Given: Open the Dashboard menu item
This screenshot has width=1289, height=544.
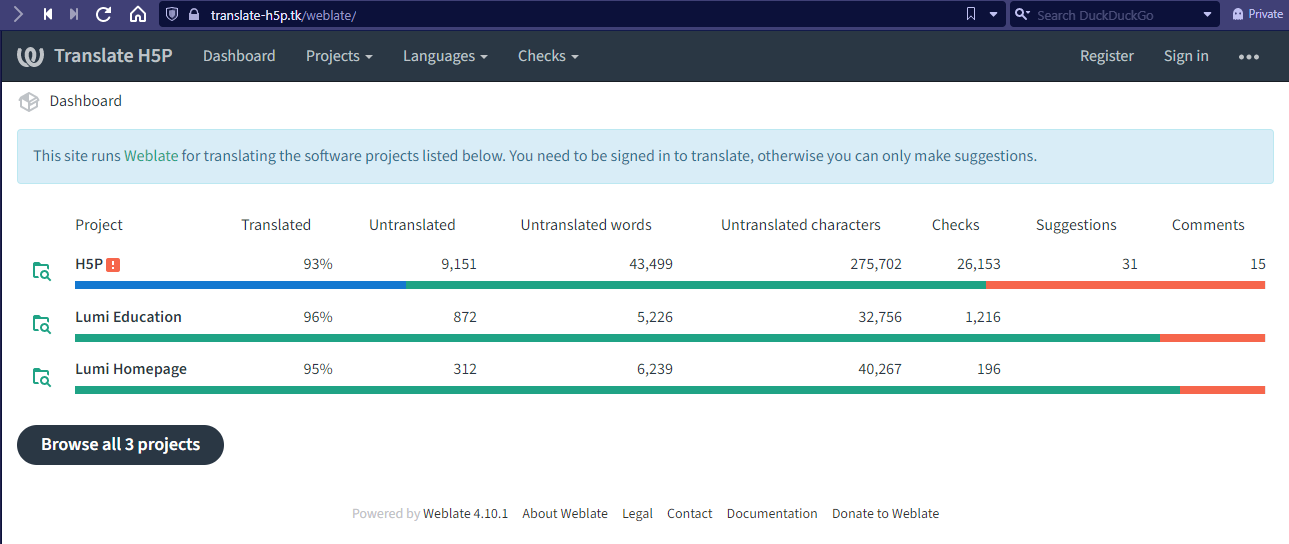Looking at the screenshot, I should [239, 56].
